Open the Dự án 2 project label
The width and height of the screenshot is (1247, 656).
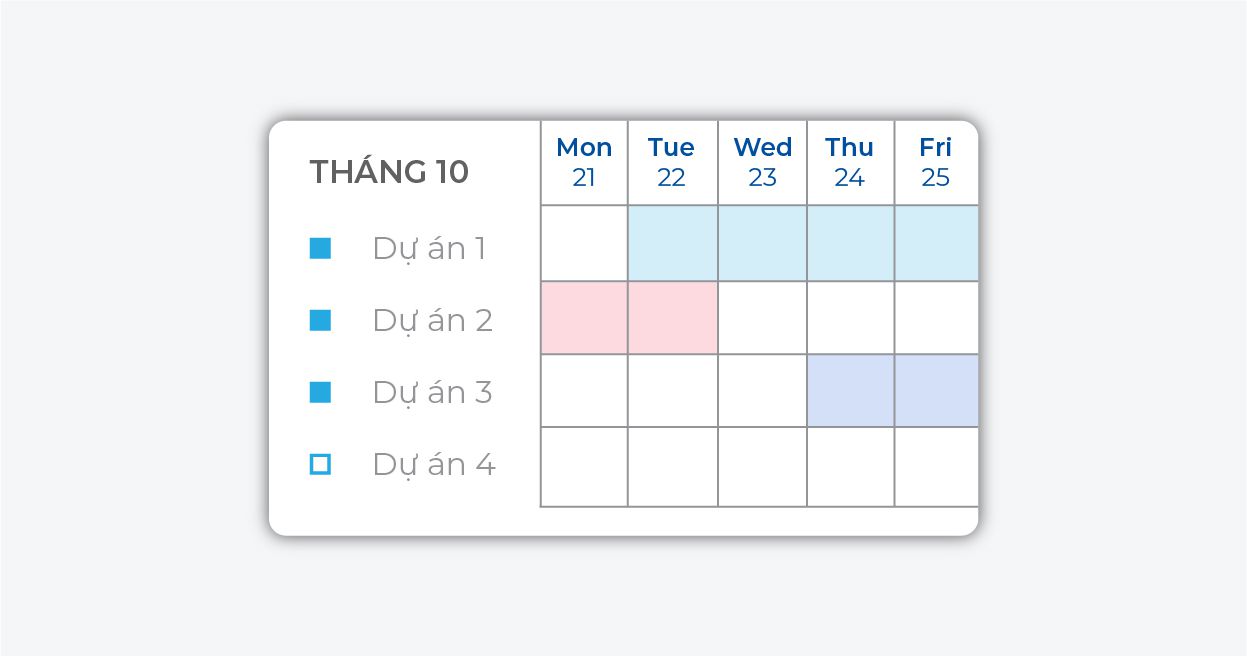[x=432, y=320]
